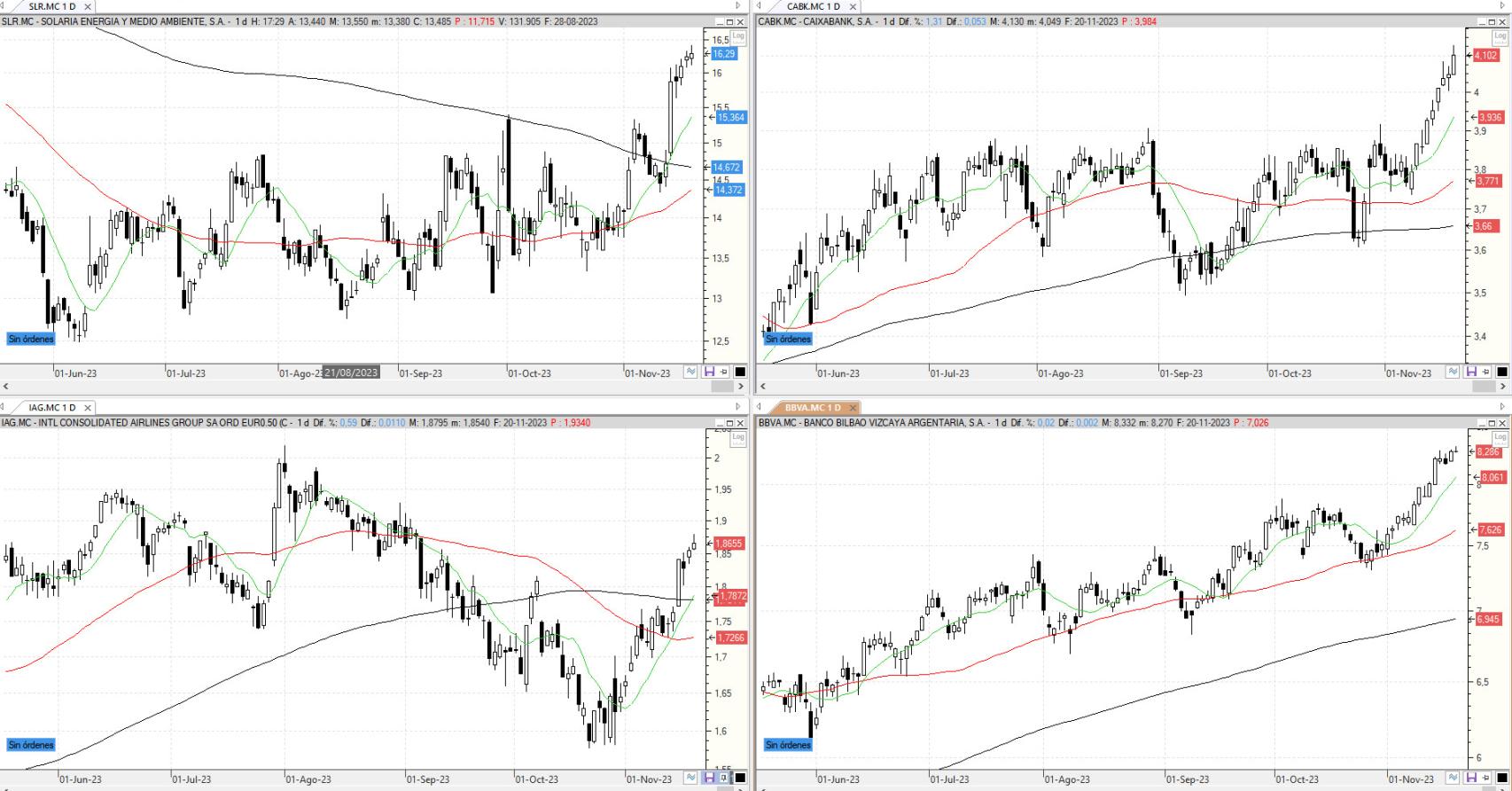Image resolution: width=1512 pixels, height=791 pixels.
Task: Close the BBVA.MC 1 D tab
Action: (853, 408)
